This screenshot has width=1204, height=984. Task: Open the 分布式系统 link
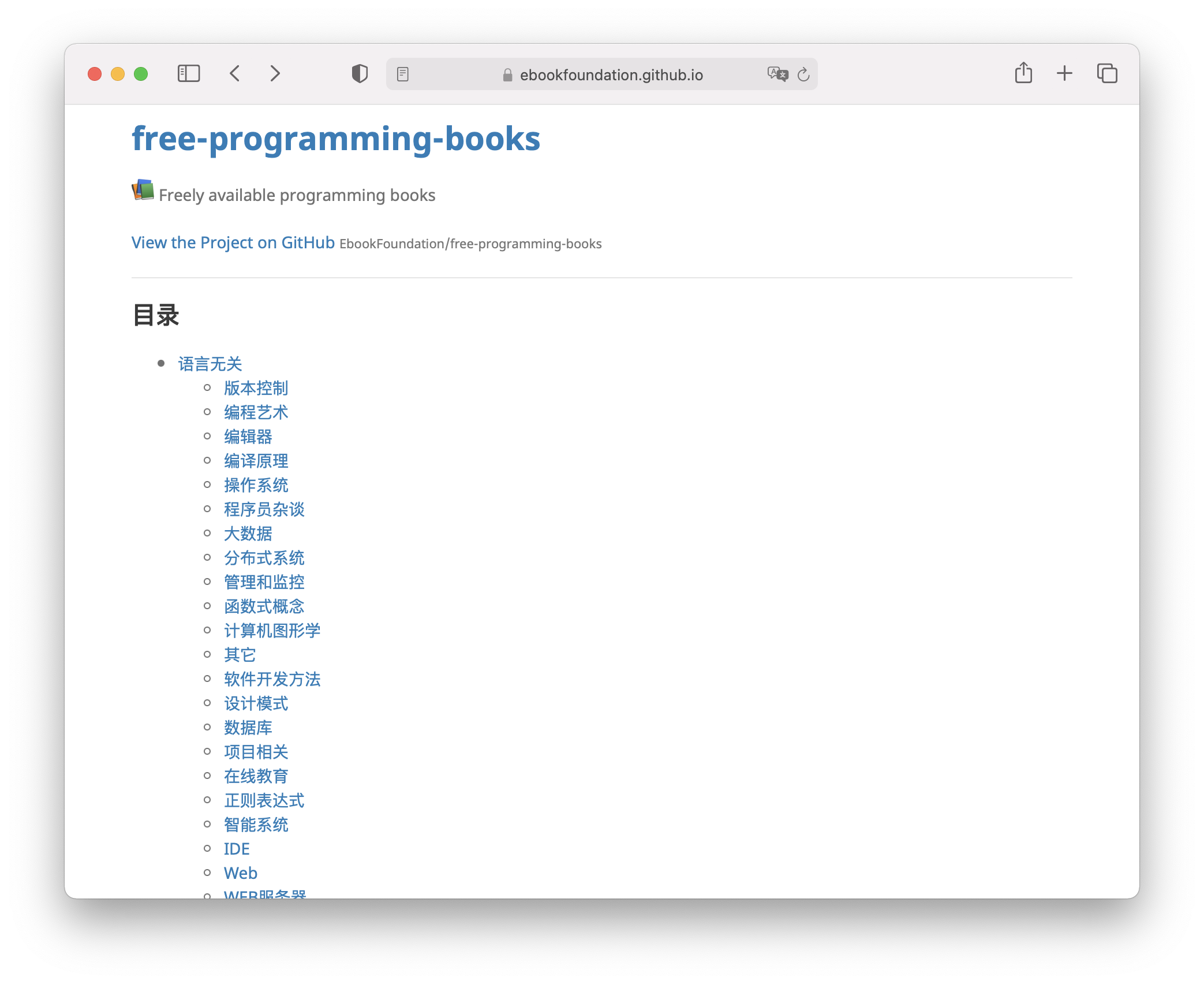coord(264,558)
